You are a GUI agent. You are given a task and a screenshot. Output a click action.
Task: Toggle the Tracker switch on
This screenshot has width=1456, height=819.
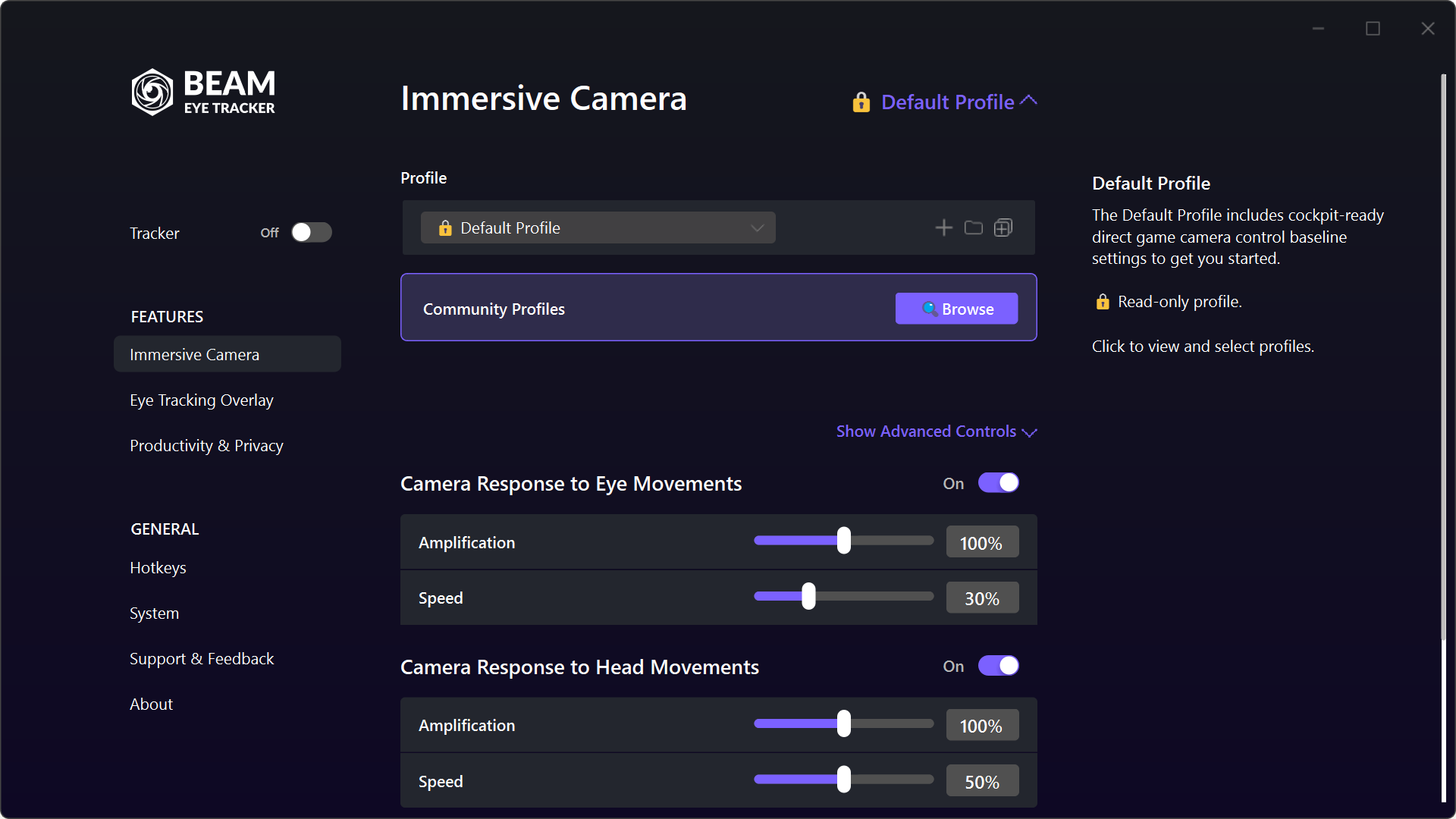point(312,232)
